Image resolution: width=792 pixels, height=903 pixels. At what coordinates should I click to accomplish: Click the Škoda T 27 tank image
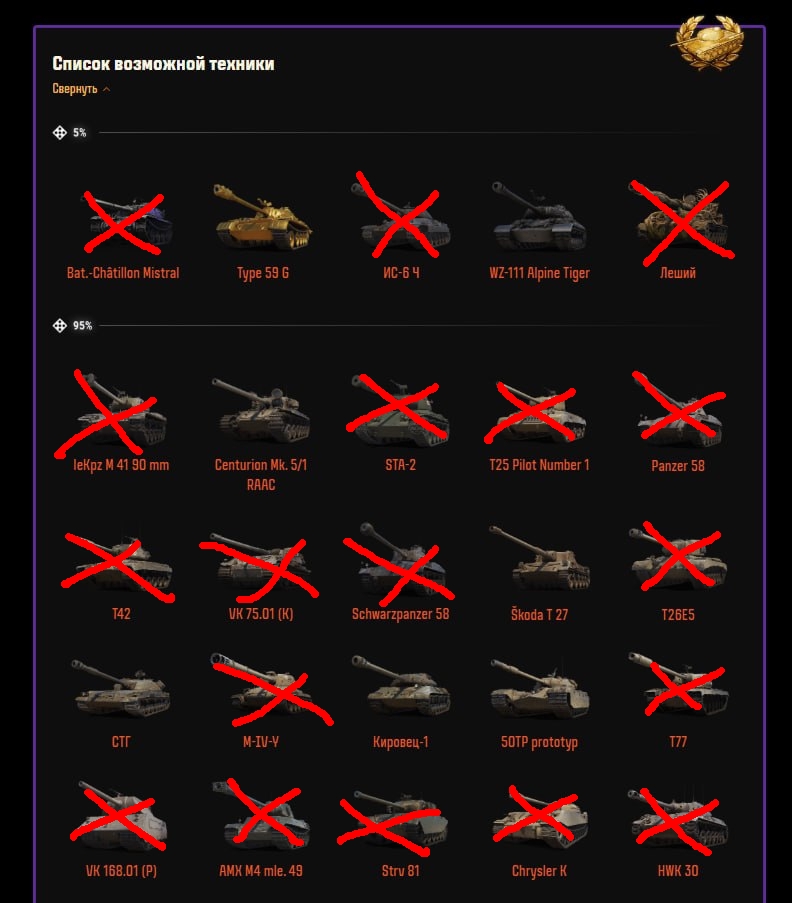(540, 559)
